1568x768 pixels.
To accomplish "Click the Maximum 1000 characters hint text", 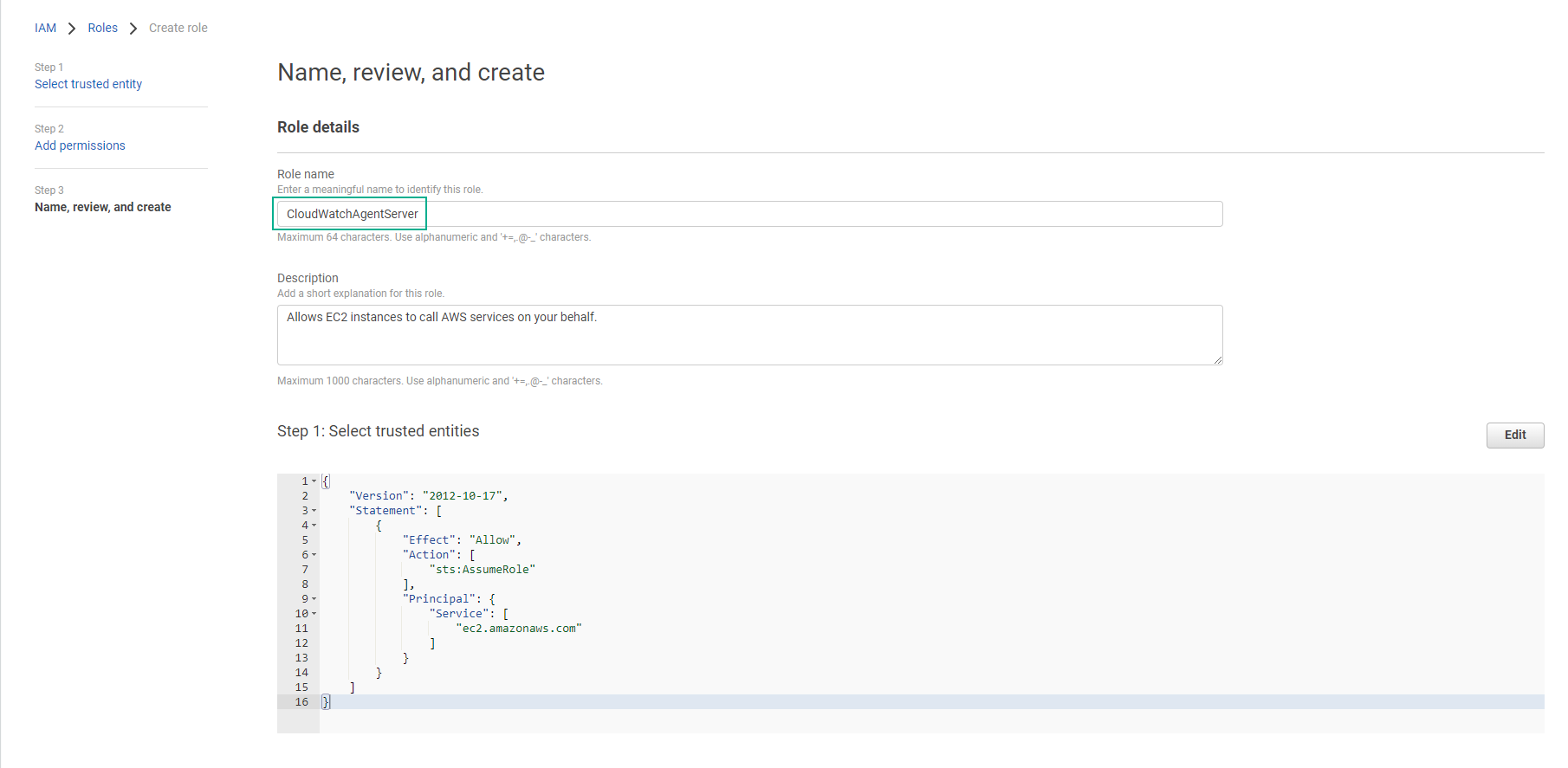I will [x=440, y=381].
